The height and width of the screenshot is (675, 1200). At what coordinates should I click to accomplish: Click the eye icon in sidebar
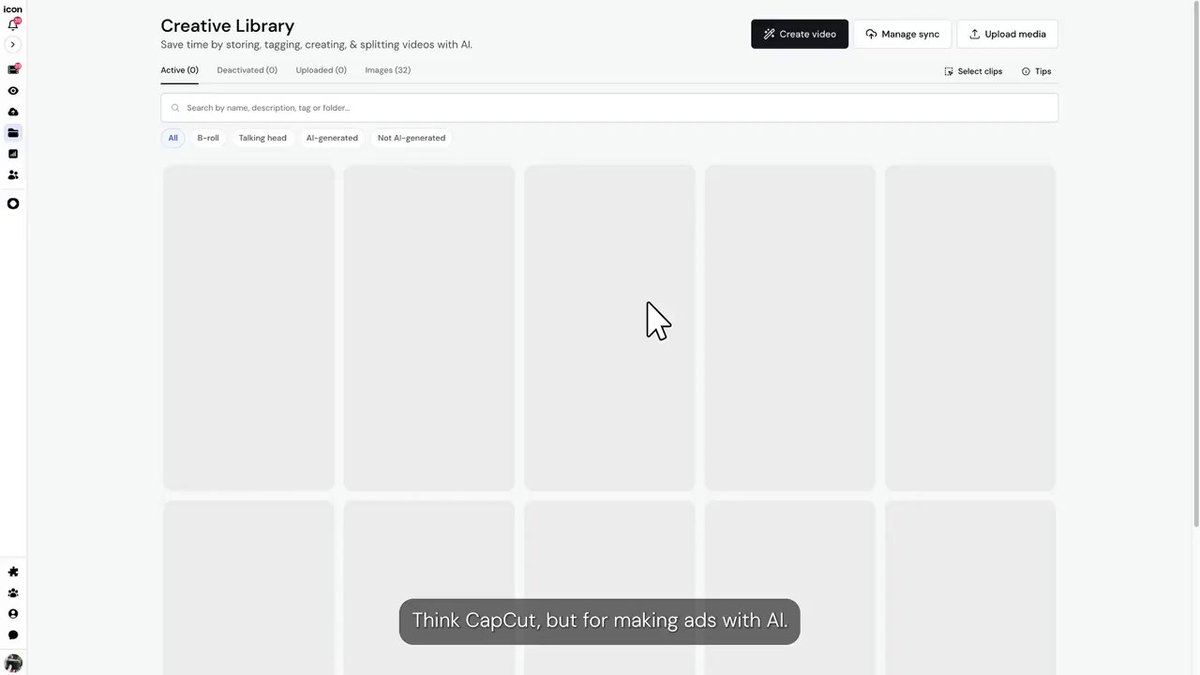(x=13, y=91)
